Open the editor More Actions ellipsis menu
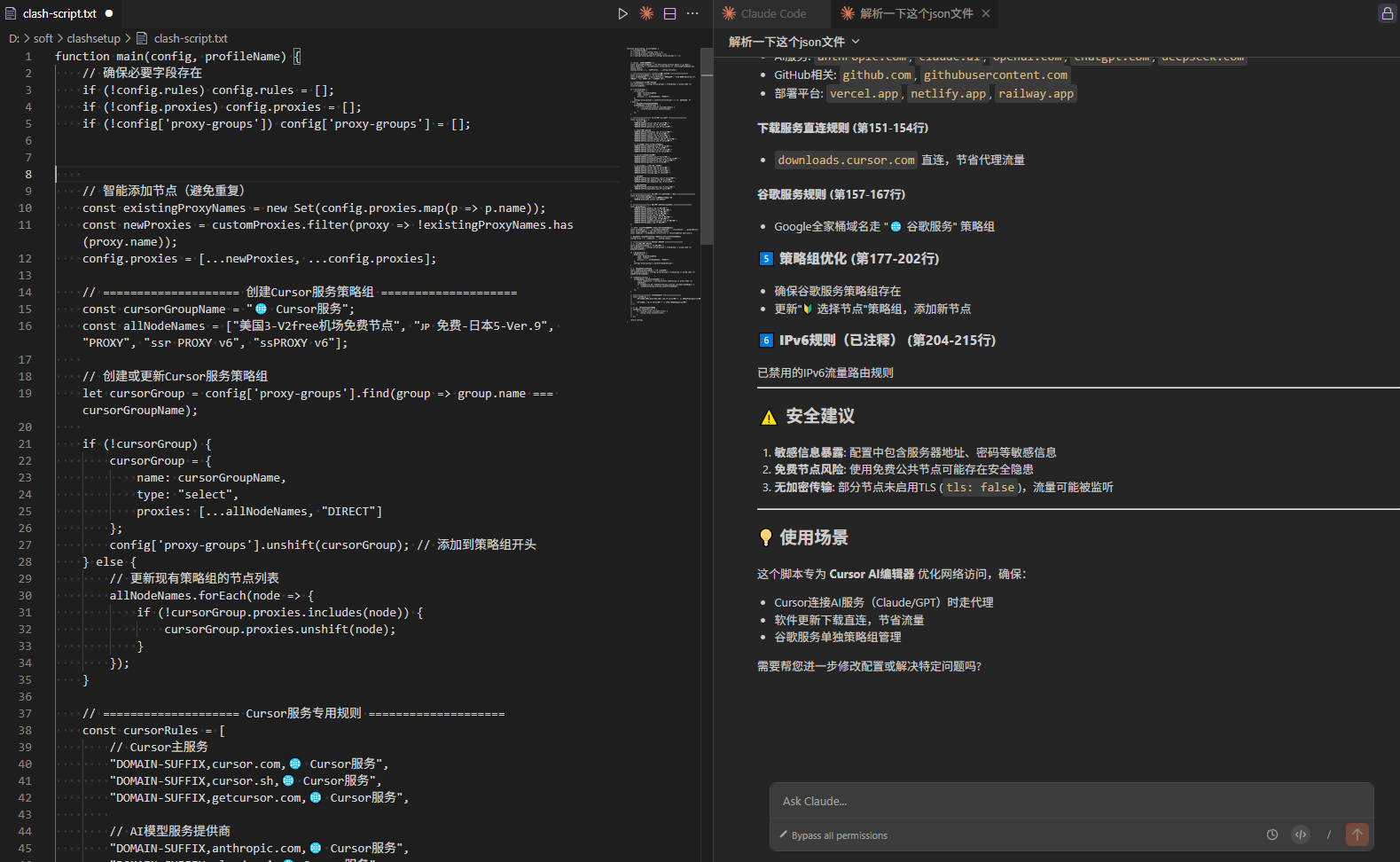Image resolution: width=1400 pixels, height=862 pixels. 692,13
